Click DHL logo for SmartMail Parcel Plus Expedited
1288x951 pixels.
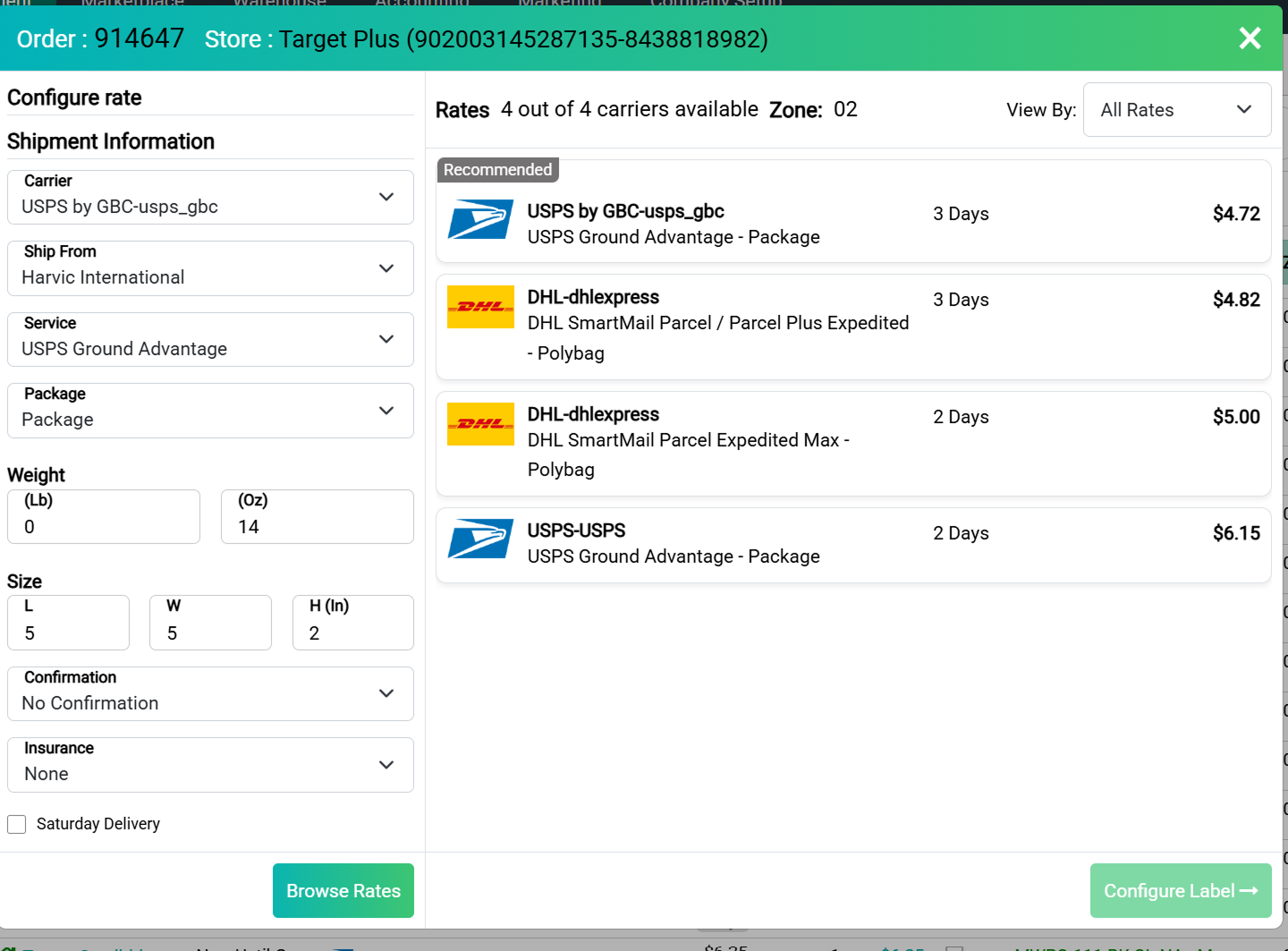(480, 307)
